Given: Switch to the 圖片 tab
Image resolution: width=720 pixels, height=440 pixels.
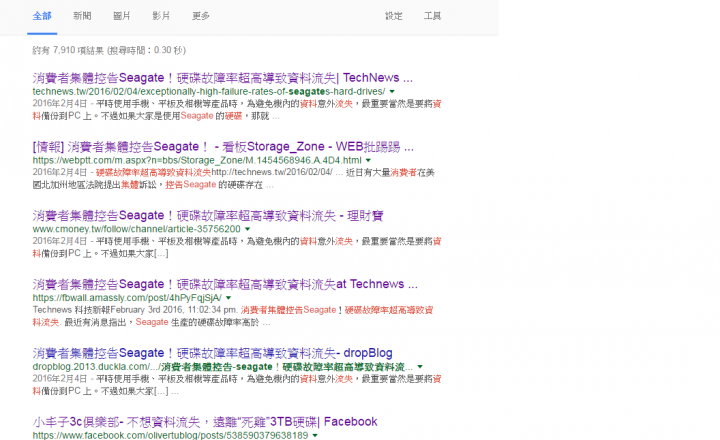Looking at the screenshot, I should (x=122, y=16).
